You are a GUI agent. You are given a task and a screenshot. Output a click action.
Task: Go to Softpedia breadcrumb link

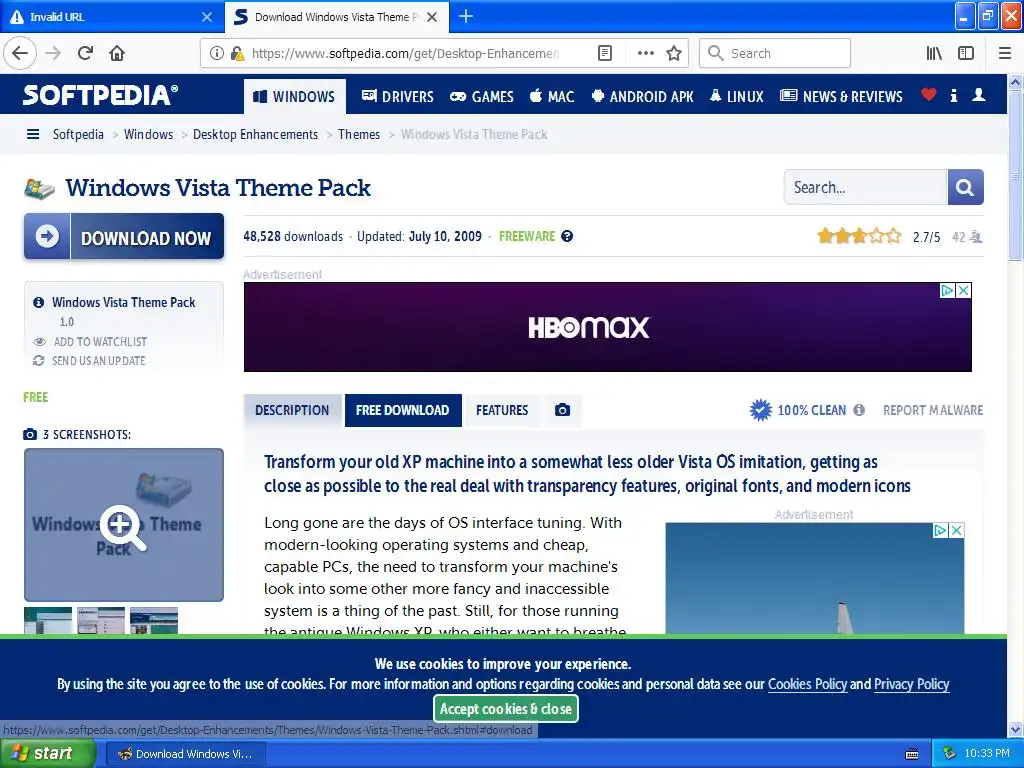click(78, 135)
